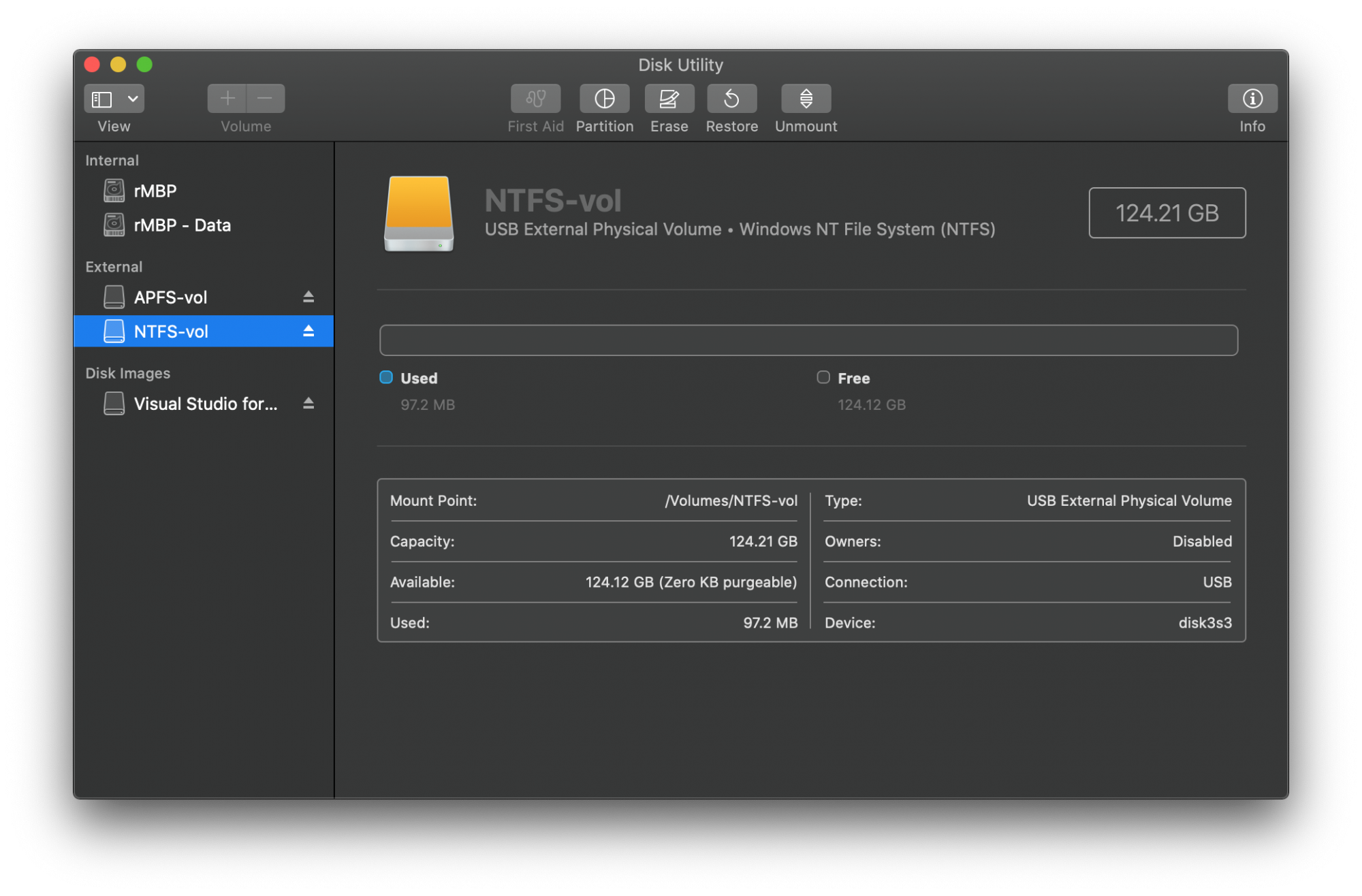Click the Free space legend swatch
This screenshot has width=1362, height=896.
(823, 377)
